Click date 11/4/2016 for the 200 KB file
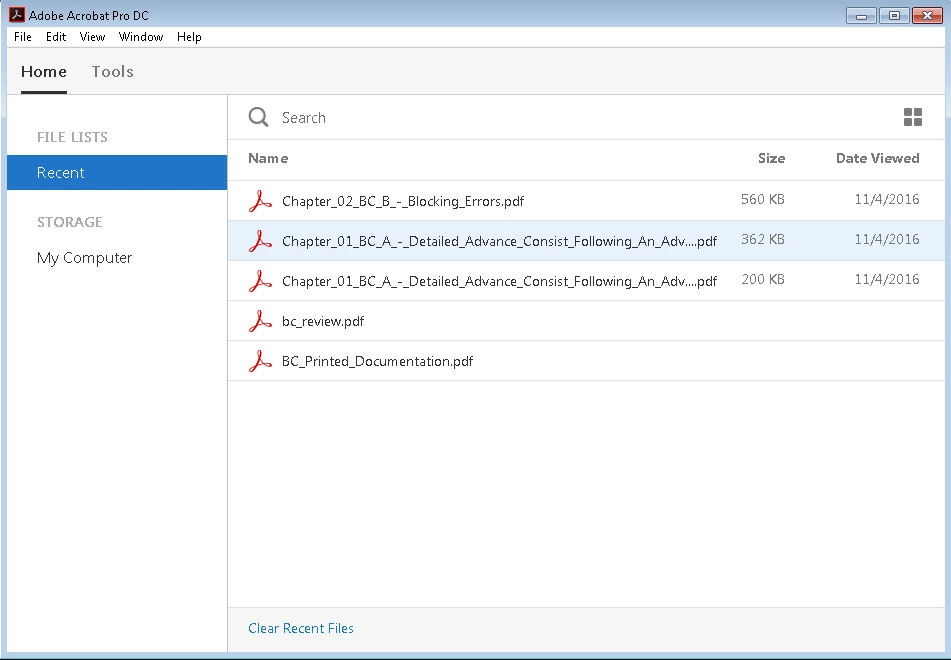Screen dimensions: 951x660 887,279
